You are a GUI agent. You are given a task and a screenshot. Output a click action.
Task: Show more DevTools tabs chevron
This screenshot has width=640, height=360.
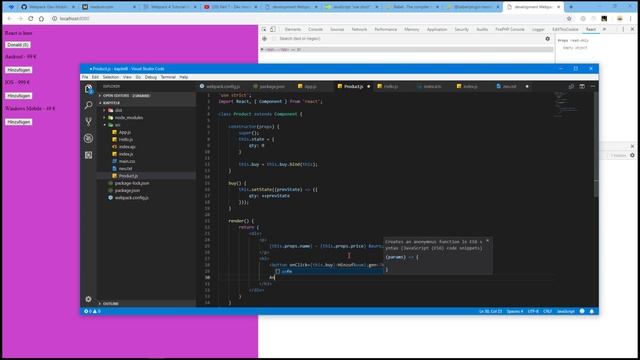pos(604,29)
